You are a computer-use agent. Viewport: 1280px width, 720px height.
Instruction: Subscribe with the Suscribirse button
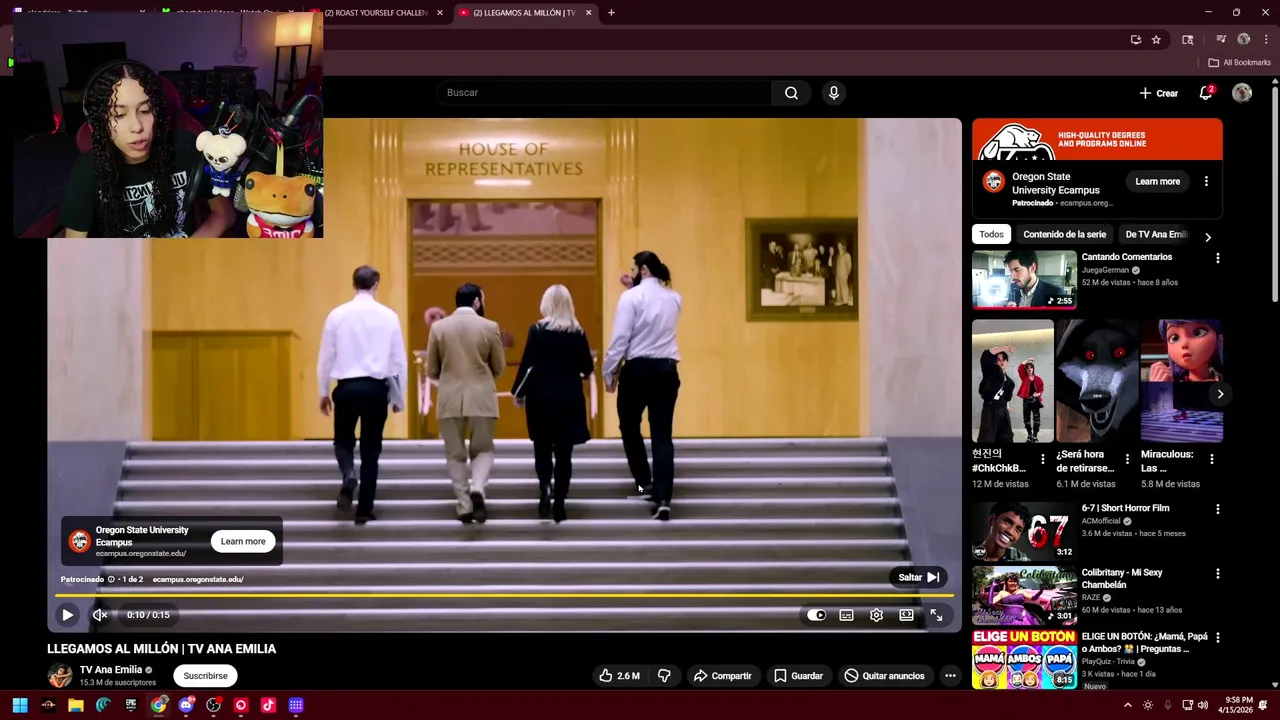(205, 676)
